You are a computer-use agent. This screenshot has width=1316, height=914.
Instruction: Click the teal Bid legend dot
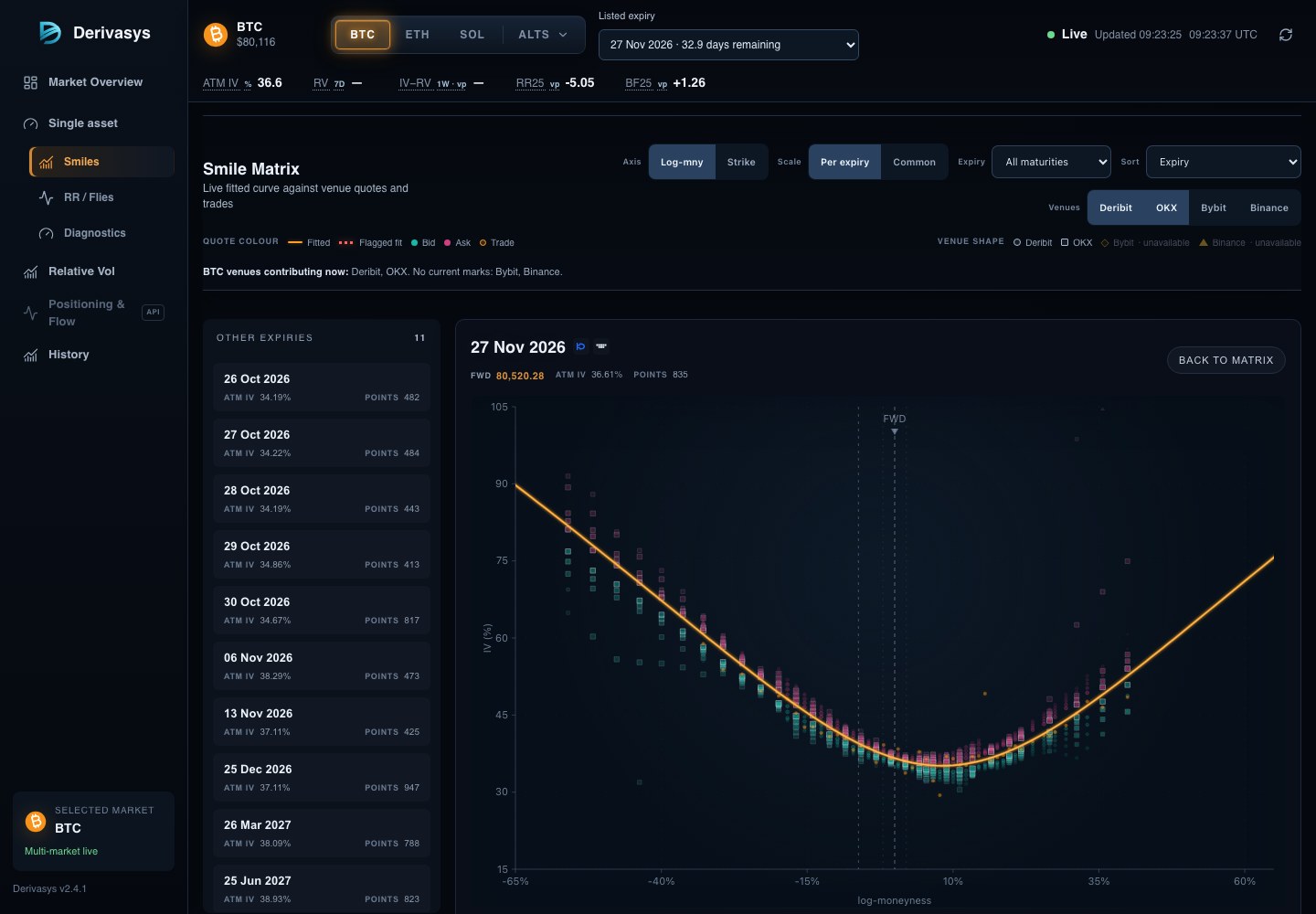click(x=415, y=243)
